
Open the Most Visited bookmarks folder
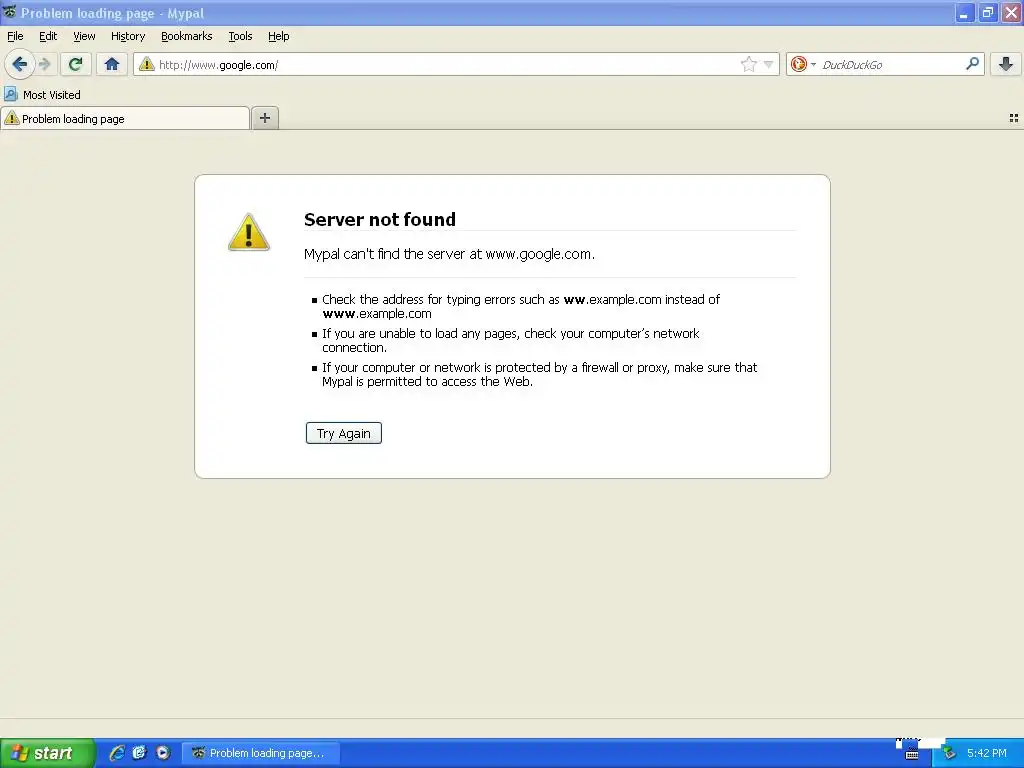tap(42, 95)
